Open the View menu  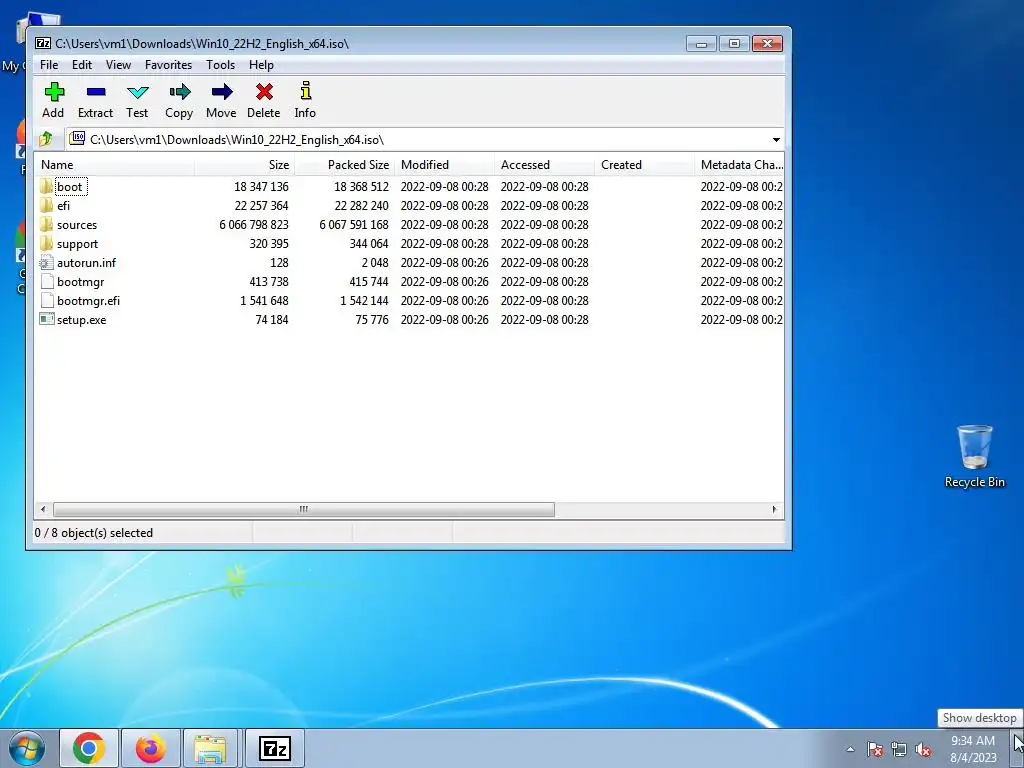(x=118, y=65)
